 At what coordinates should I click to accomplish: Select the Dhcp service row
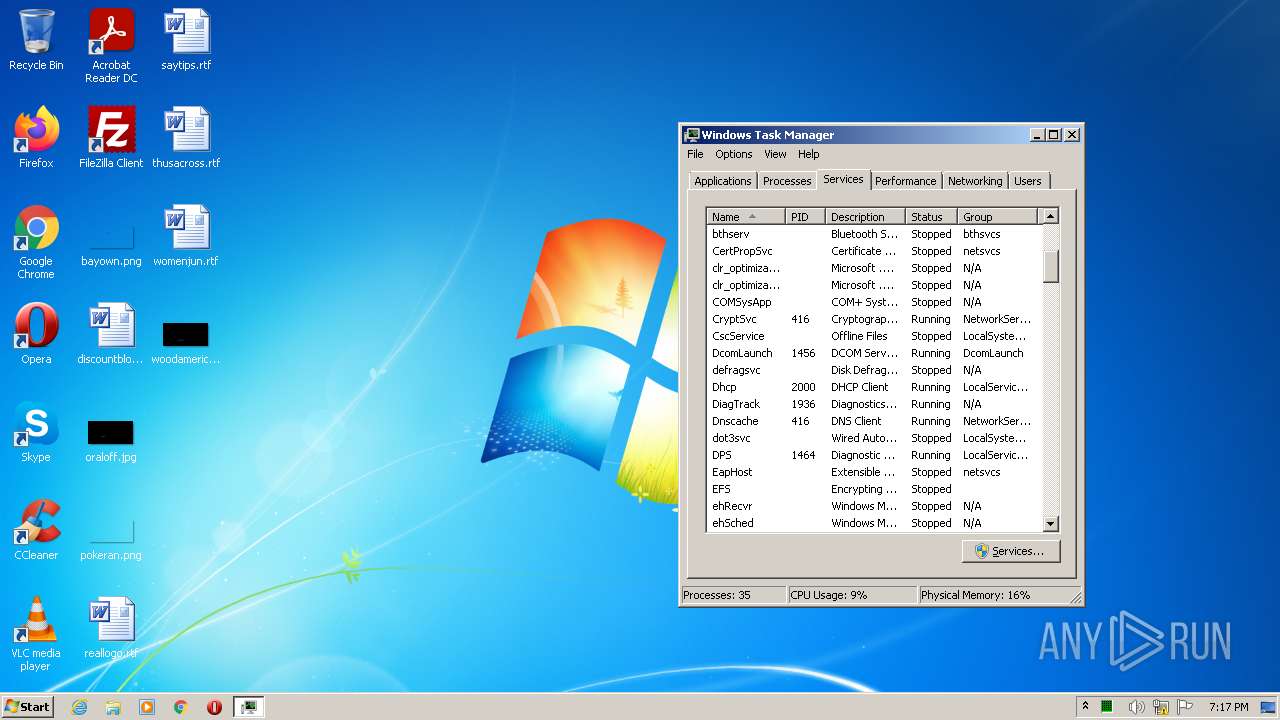click(874, 387)
